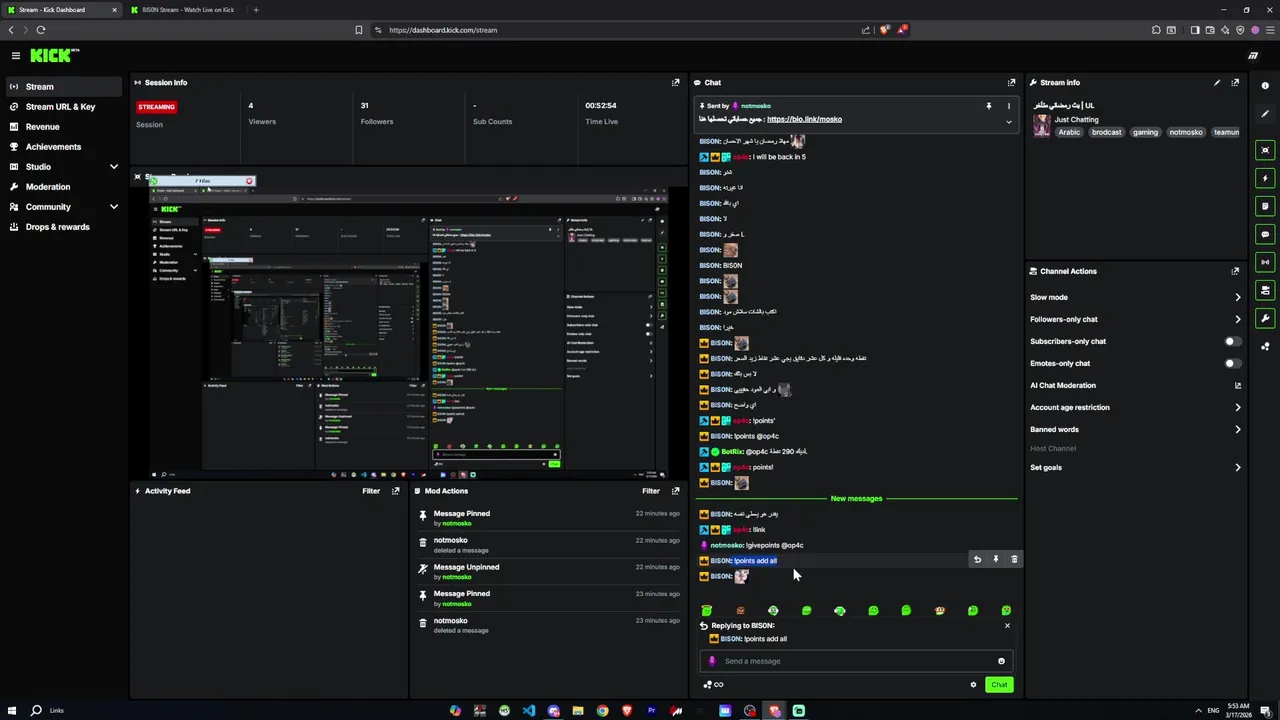Open Activity Feed Filter dropdown
1280x720 pixels.
(371, 491)
